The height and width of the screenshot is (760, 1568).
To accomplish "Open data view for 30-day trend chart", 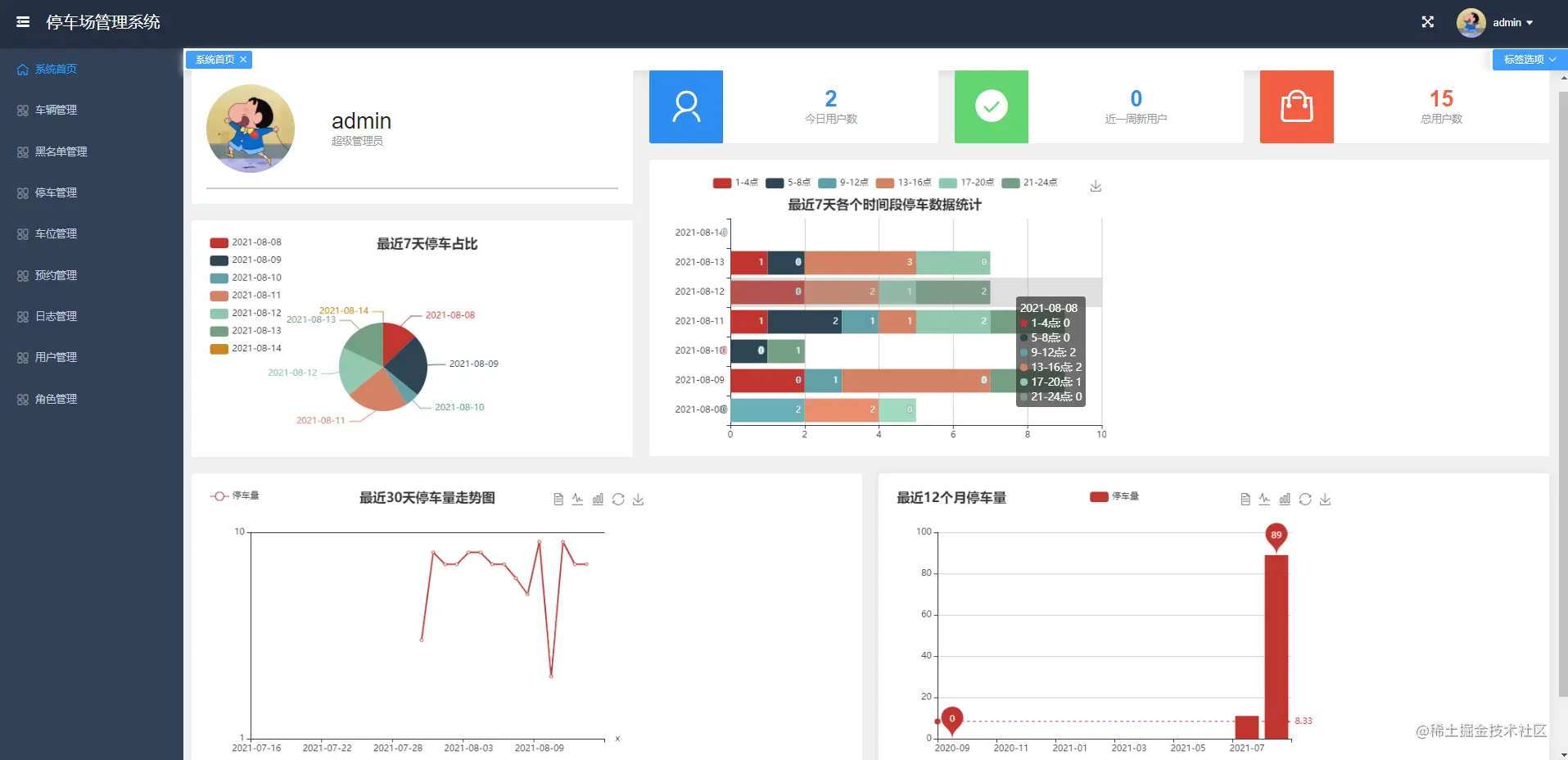I will click(558, 499).
